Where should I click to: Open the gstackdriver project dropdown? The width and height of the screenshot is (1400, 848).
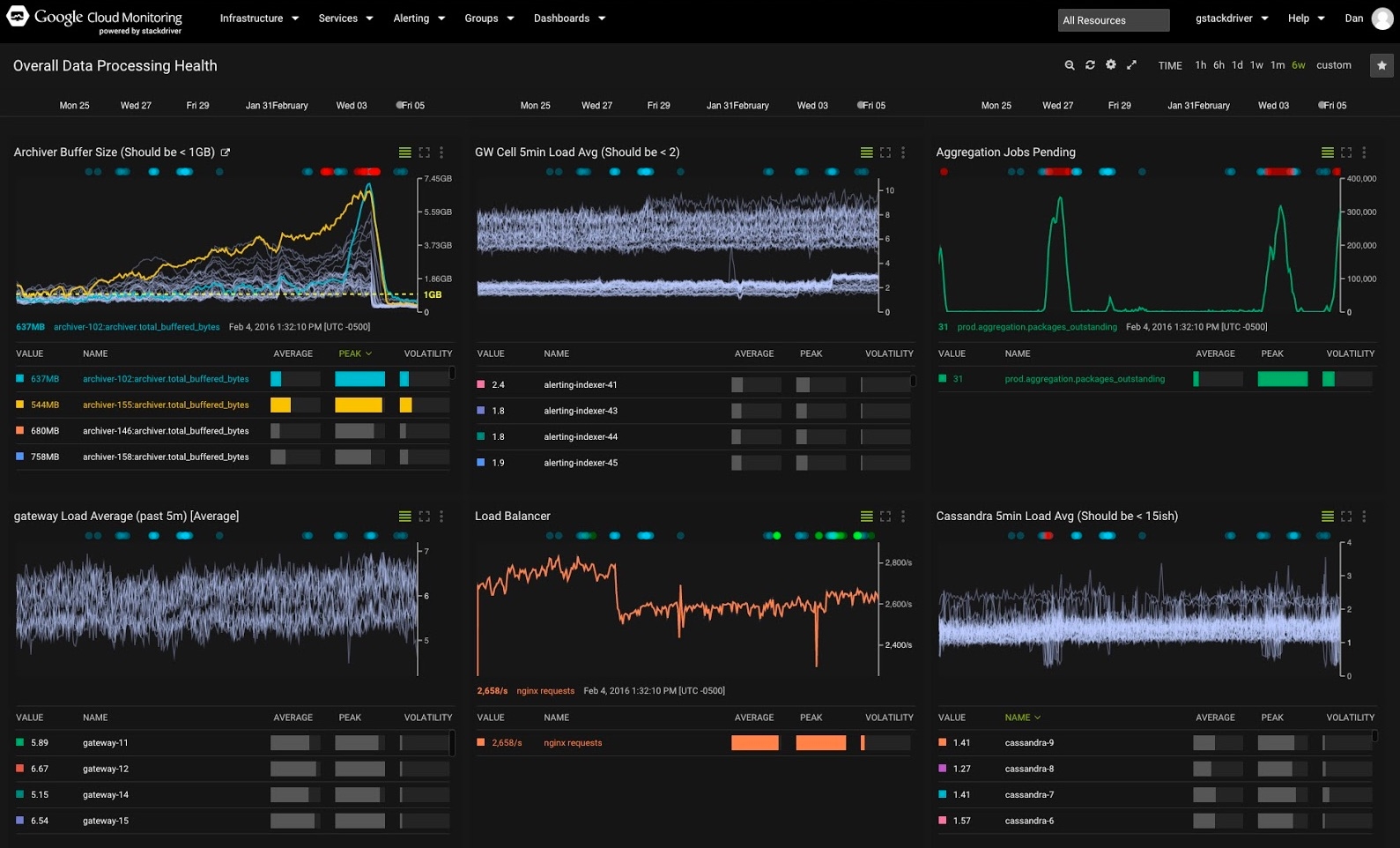click(x=1231, y=19)
